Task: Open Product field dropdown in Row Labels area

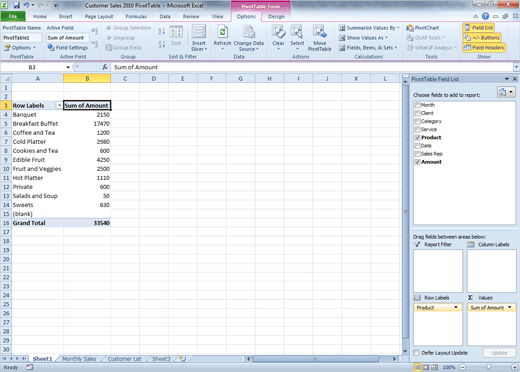Action: (x=456, y=307)
